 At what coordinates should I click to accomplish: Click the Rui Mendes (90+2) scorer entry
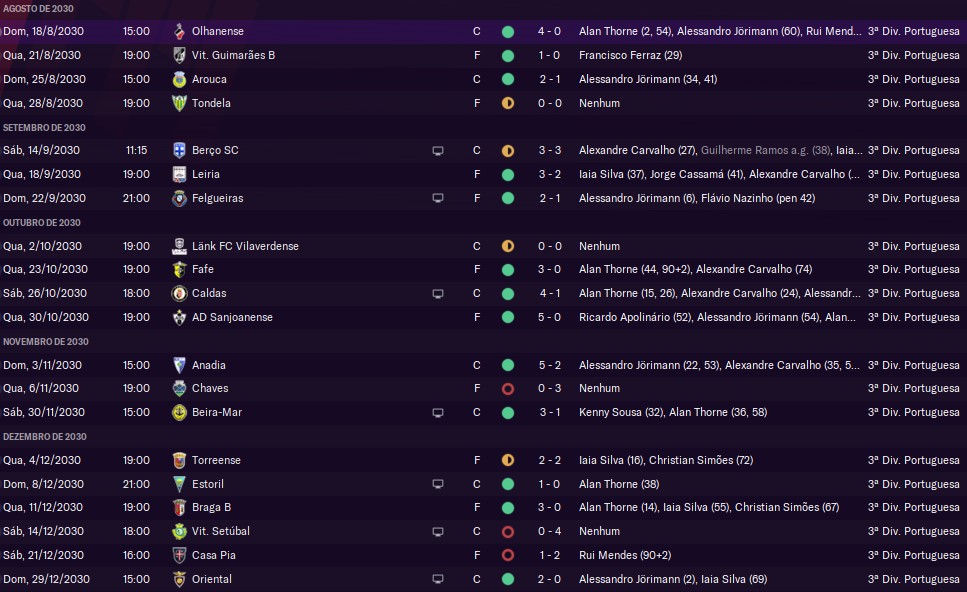(625, 555)
